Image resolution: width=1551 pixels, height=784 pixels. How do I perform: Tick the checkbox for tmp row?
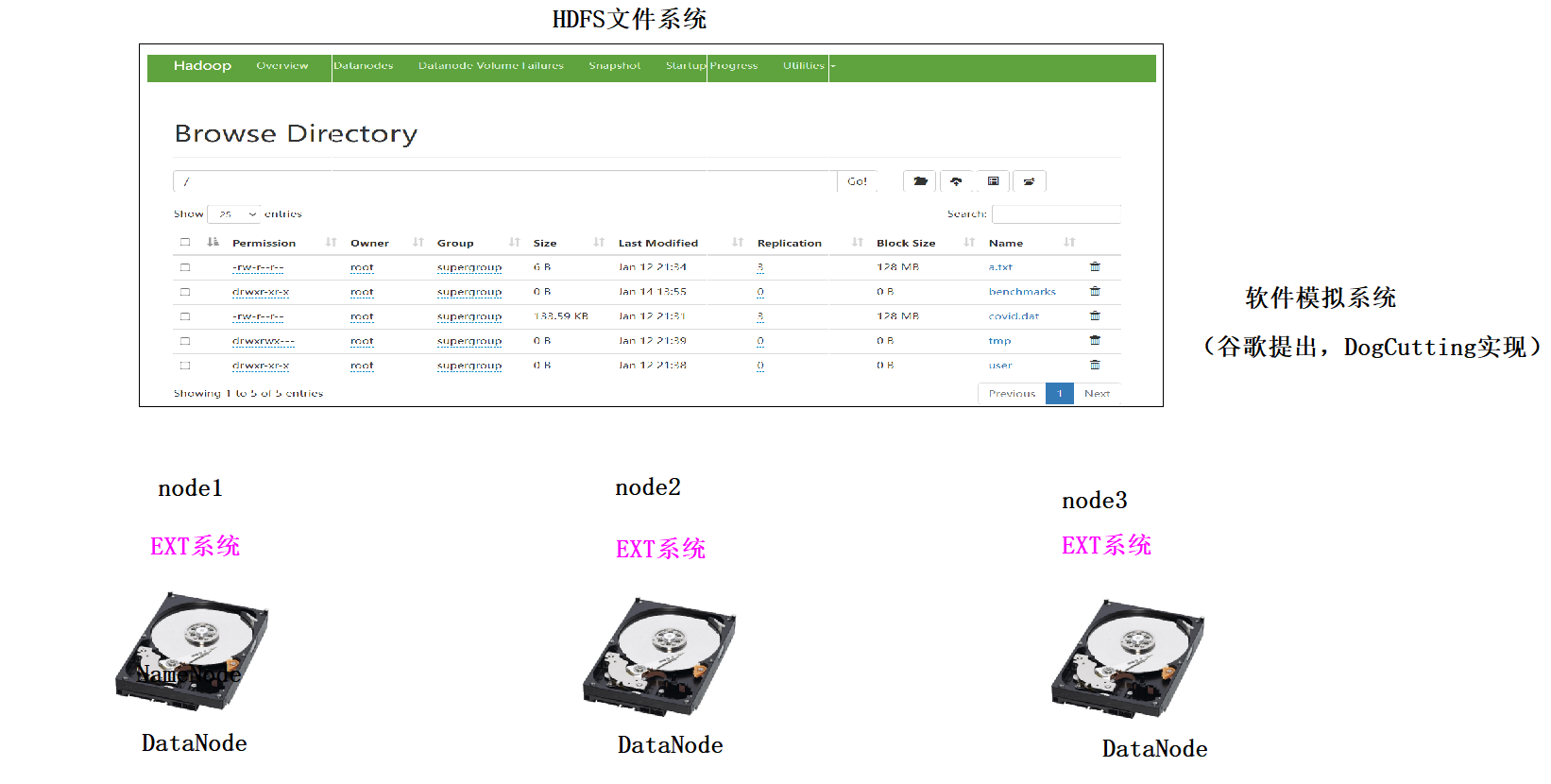coord(185,341)
